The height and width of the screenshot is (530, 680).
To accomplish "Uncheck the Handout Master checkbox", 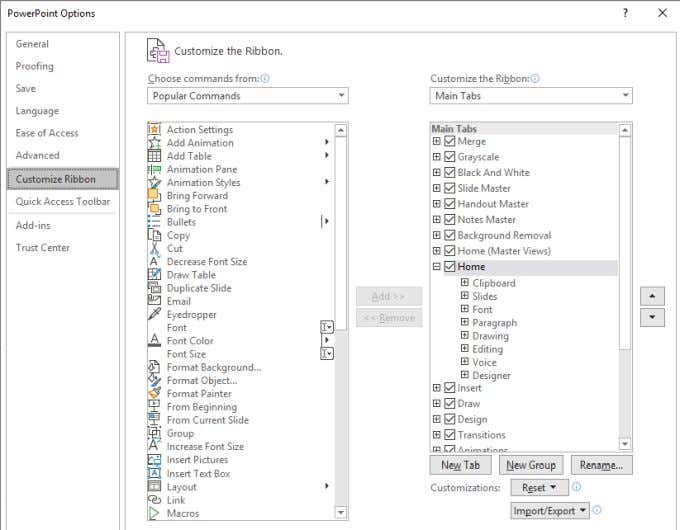I will 450,203.
